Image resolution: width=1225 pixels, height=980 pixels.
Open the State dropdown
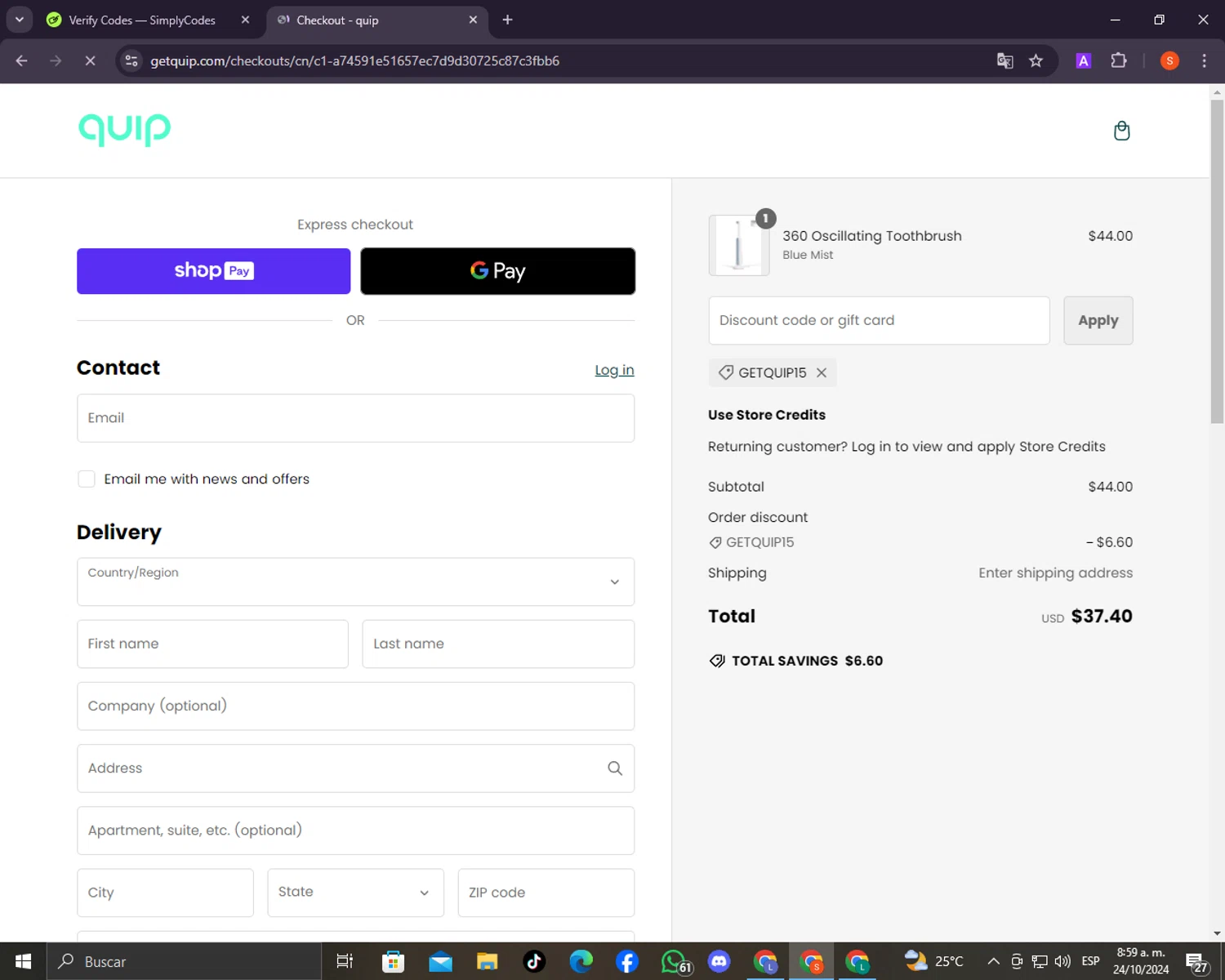coord(355,893)
